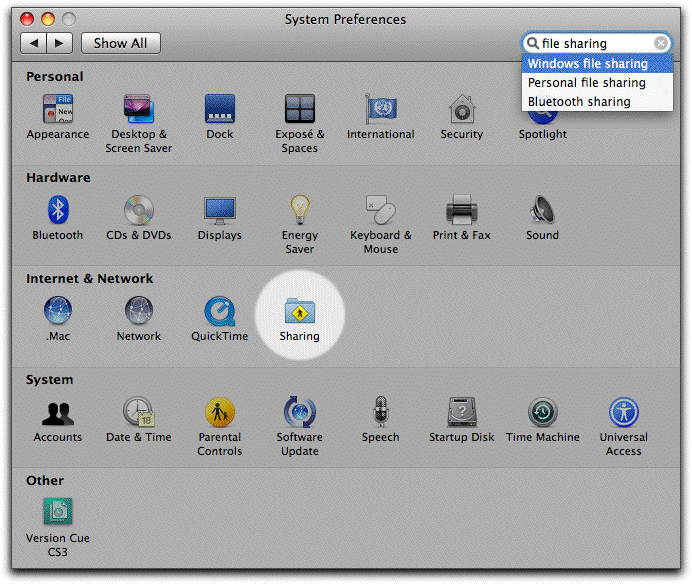Click inside the 'file sharing' search field

point(594,44)
